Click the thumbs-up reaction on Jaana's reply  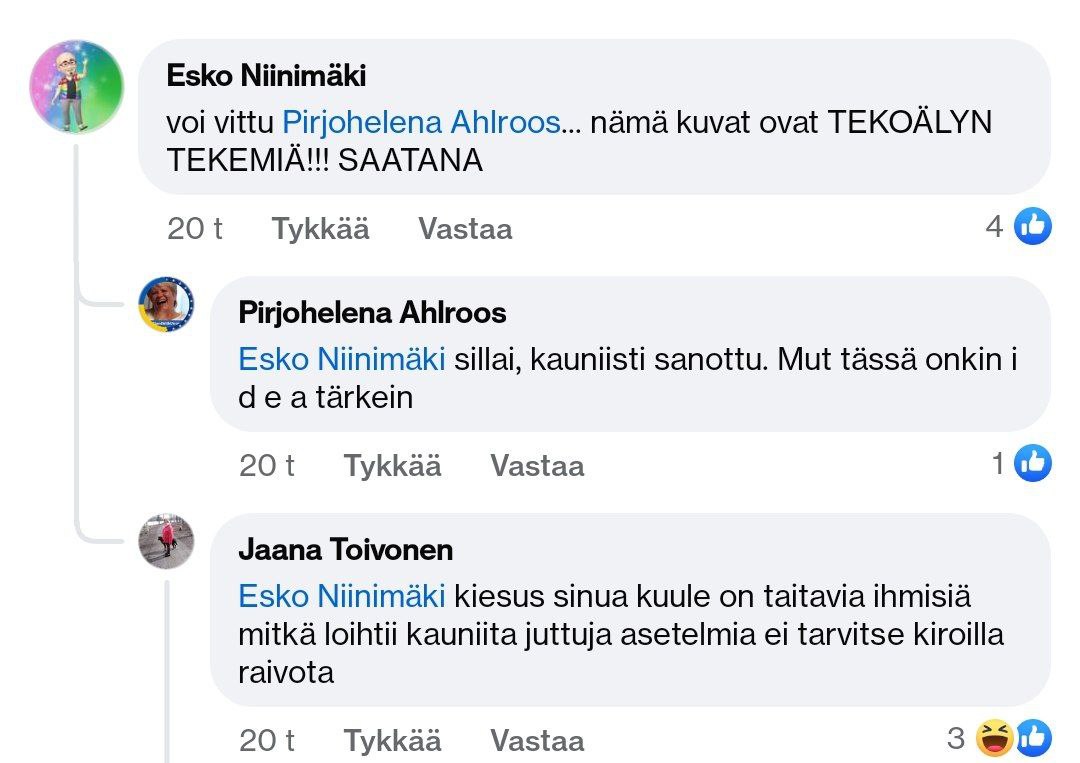[x=1033, y=739]
